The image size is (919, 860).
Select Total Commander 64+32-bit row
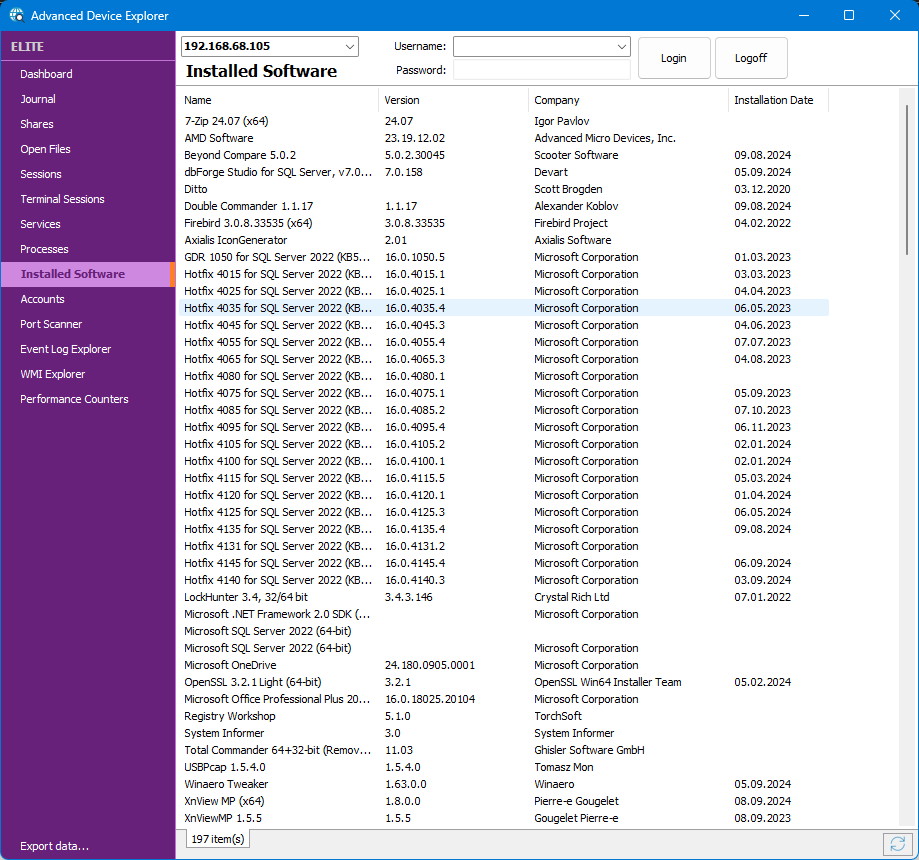coord(503,750)
